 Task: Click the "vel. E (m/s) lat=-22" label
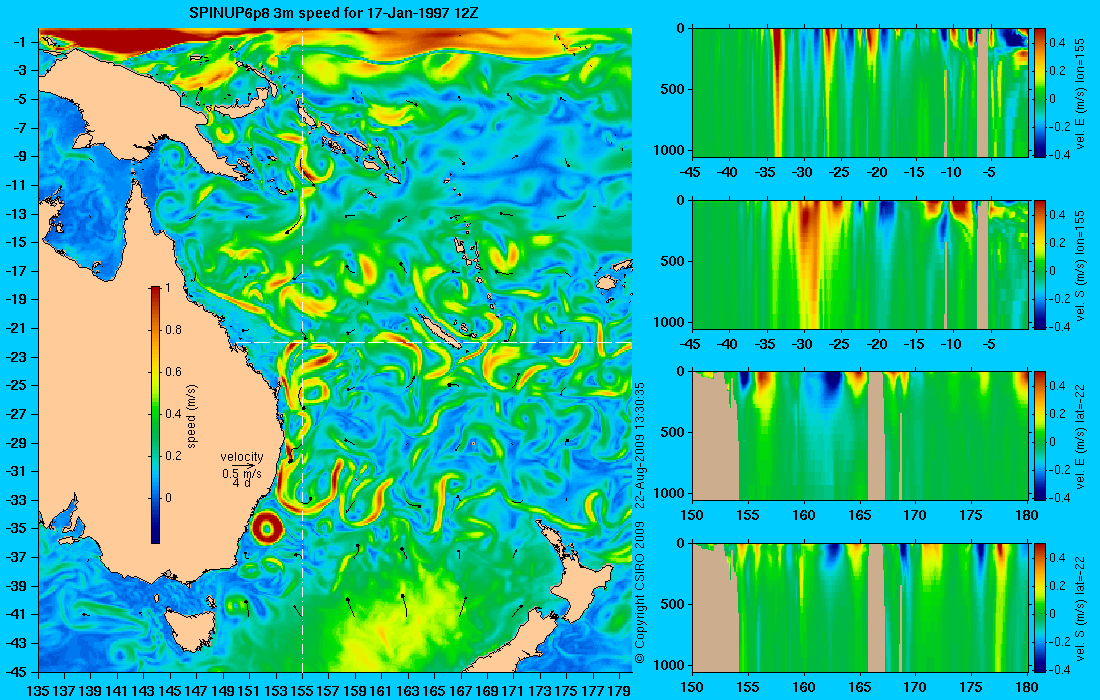(x=1079, y=436)
